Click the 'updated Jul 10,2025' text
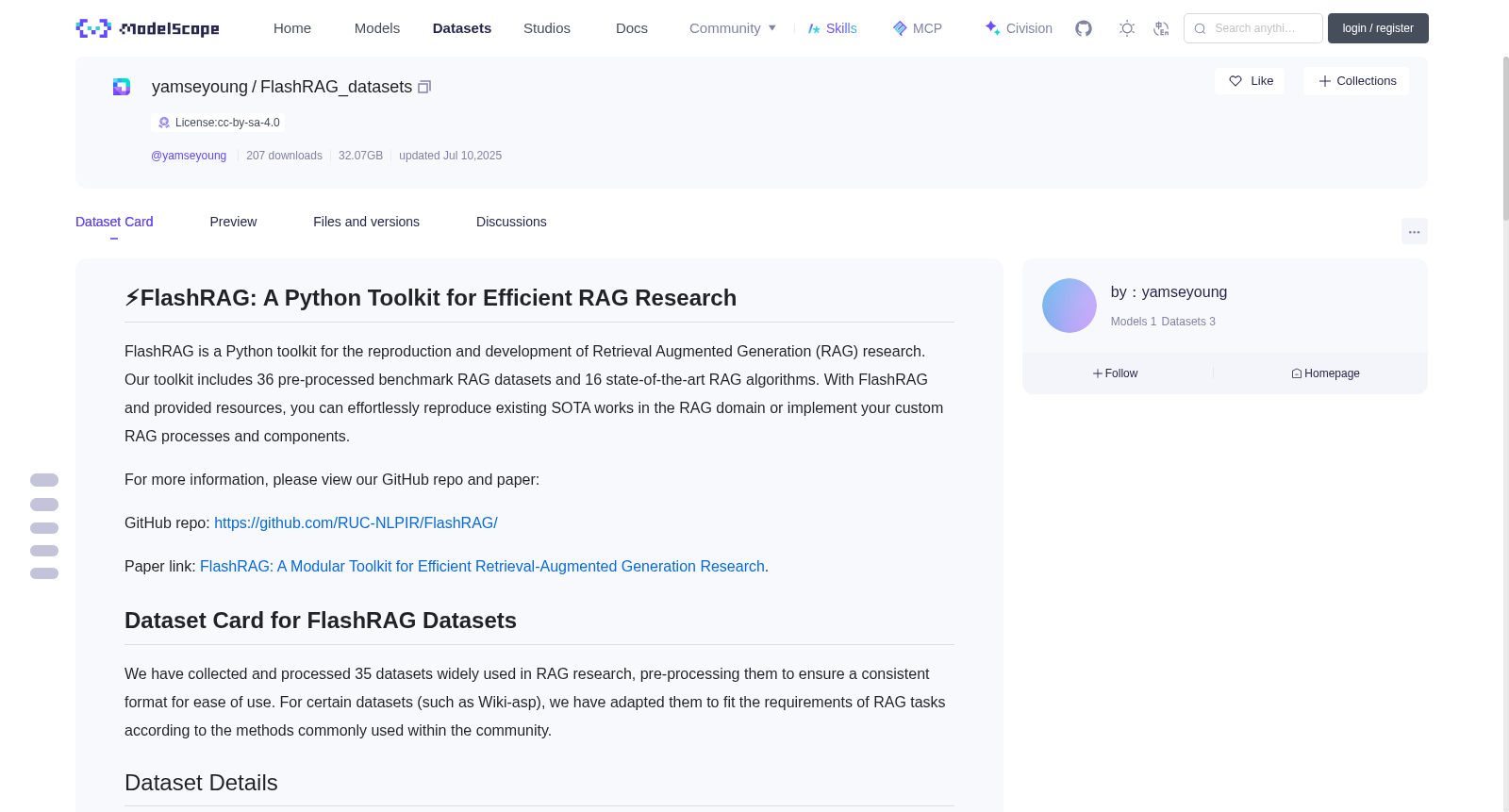Viewport: 1509px width, 812px height. [x=450, y=156]
